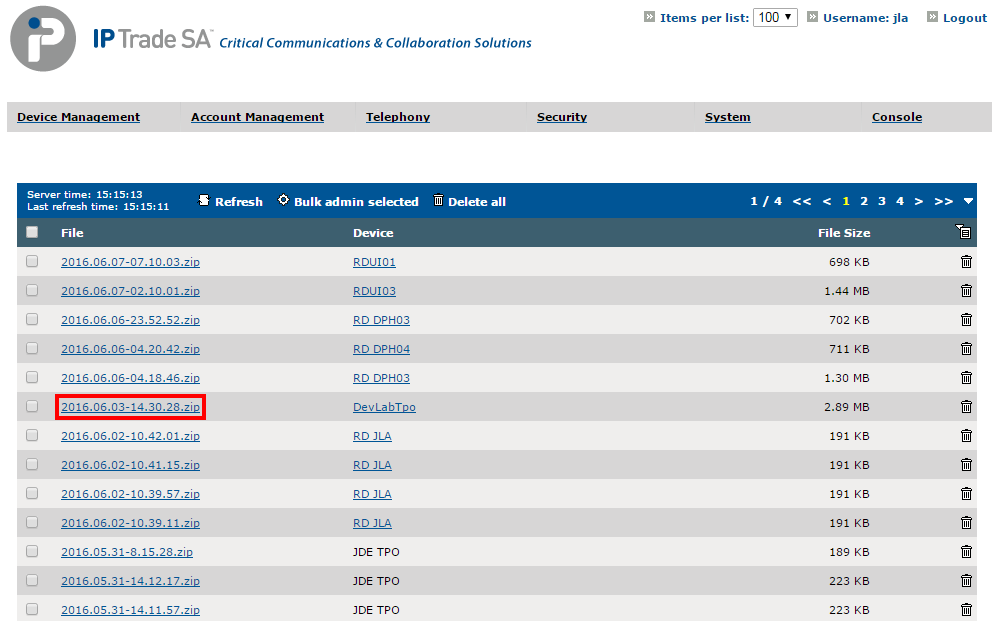This screenshot has width=998, height=621.
Task: Check the box for 2016.06.06-23.52.52.zip
Action: (x=32, y=319)
